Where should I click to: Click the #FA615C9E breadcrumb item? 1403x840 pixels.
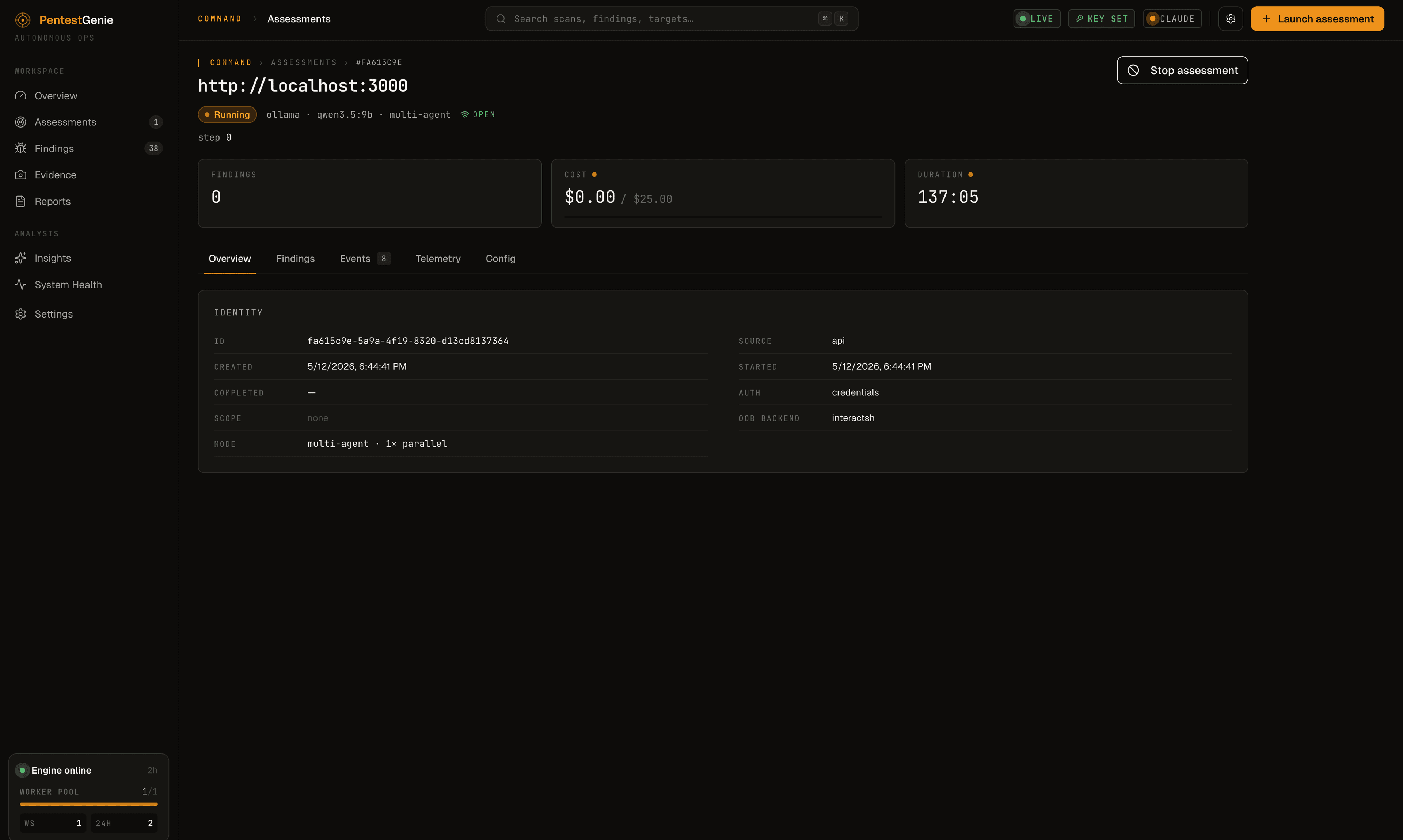[379, 62]
